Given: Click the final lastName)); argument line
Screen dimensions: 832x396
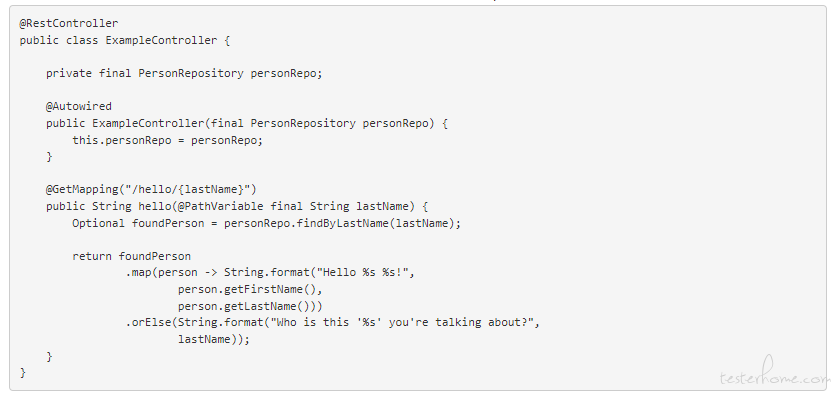Looking at the screenshot, I should tap(214, 339).
